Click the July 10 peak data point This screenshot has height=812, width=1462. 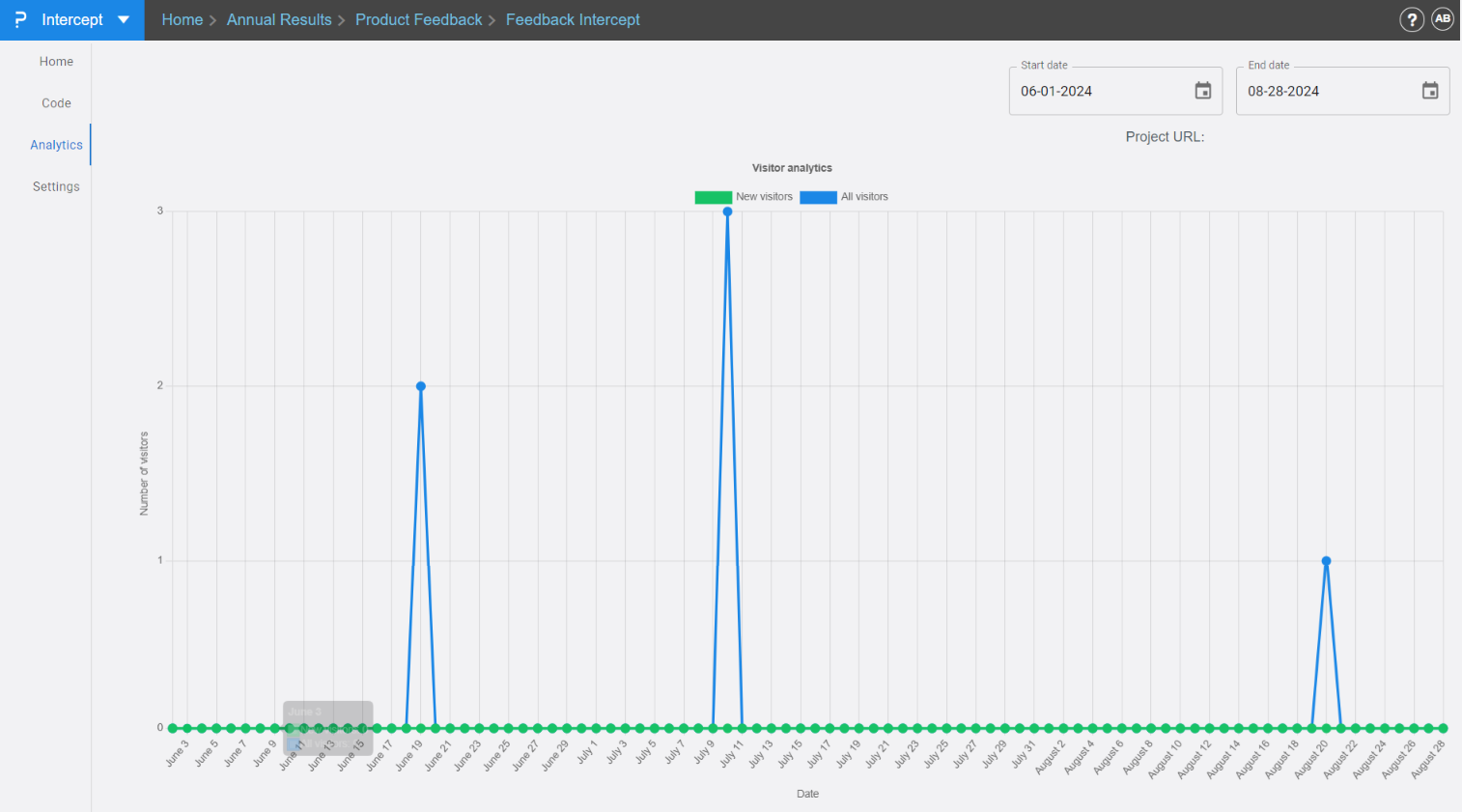[x=727, y=211]
